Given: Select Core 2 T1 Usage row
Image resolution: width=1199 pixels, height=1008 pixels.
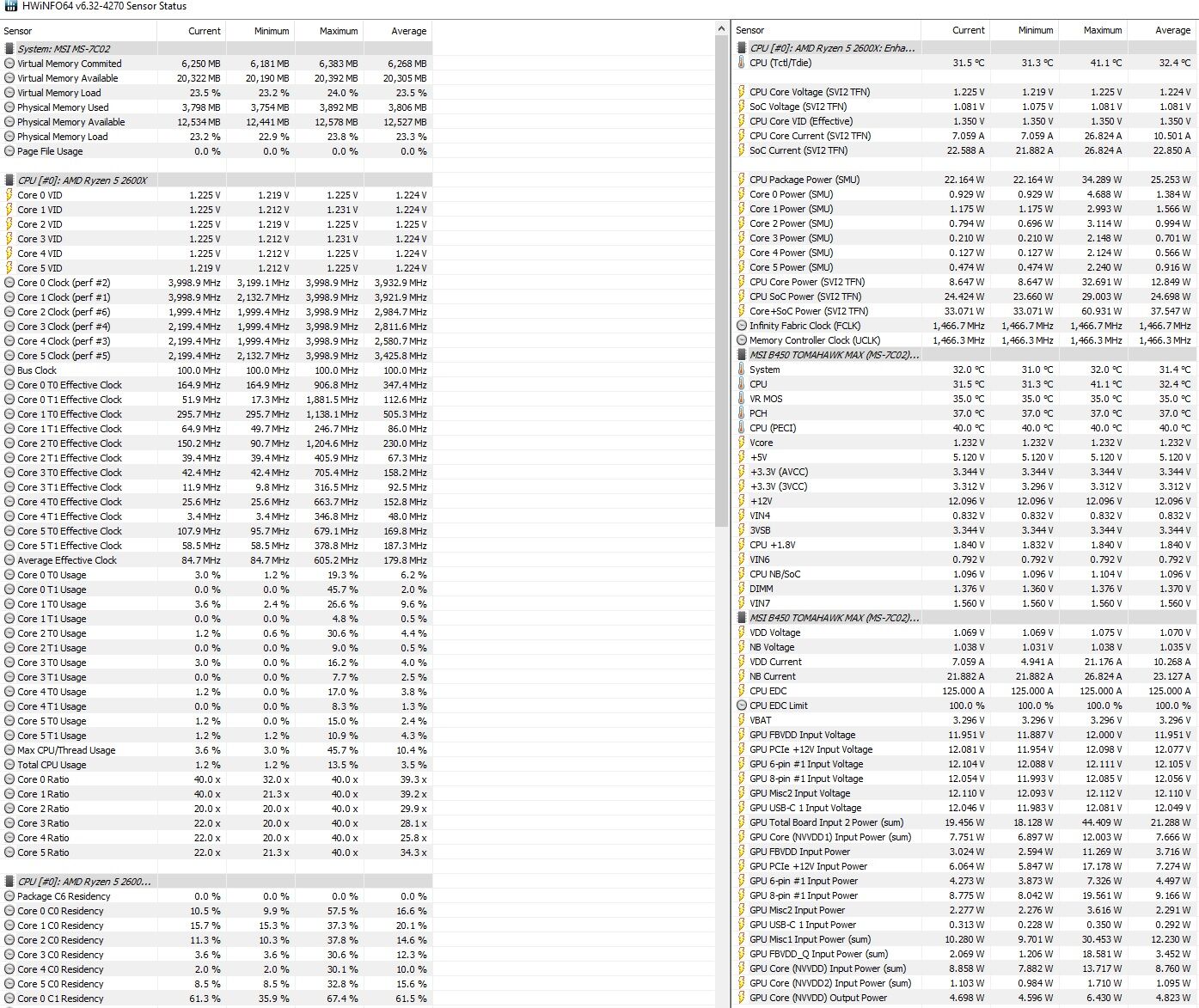Looking at the screenshot, I should coord(216,648).
